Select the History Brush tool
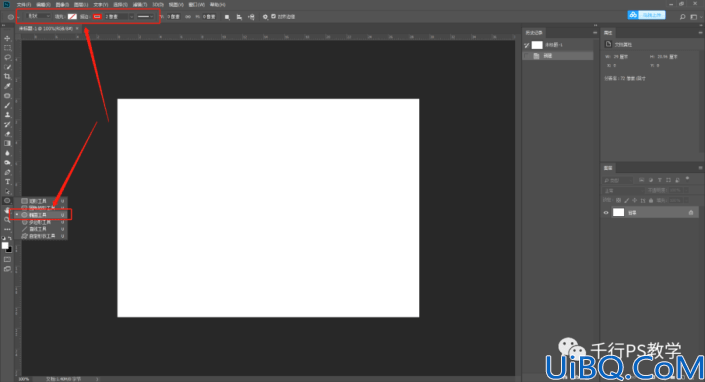The height and width of the screenshot is (382, 705). 7,124
